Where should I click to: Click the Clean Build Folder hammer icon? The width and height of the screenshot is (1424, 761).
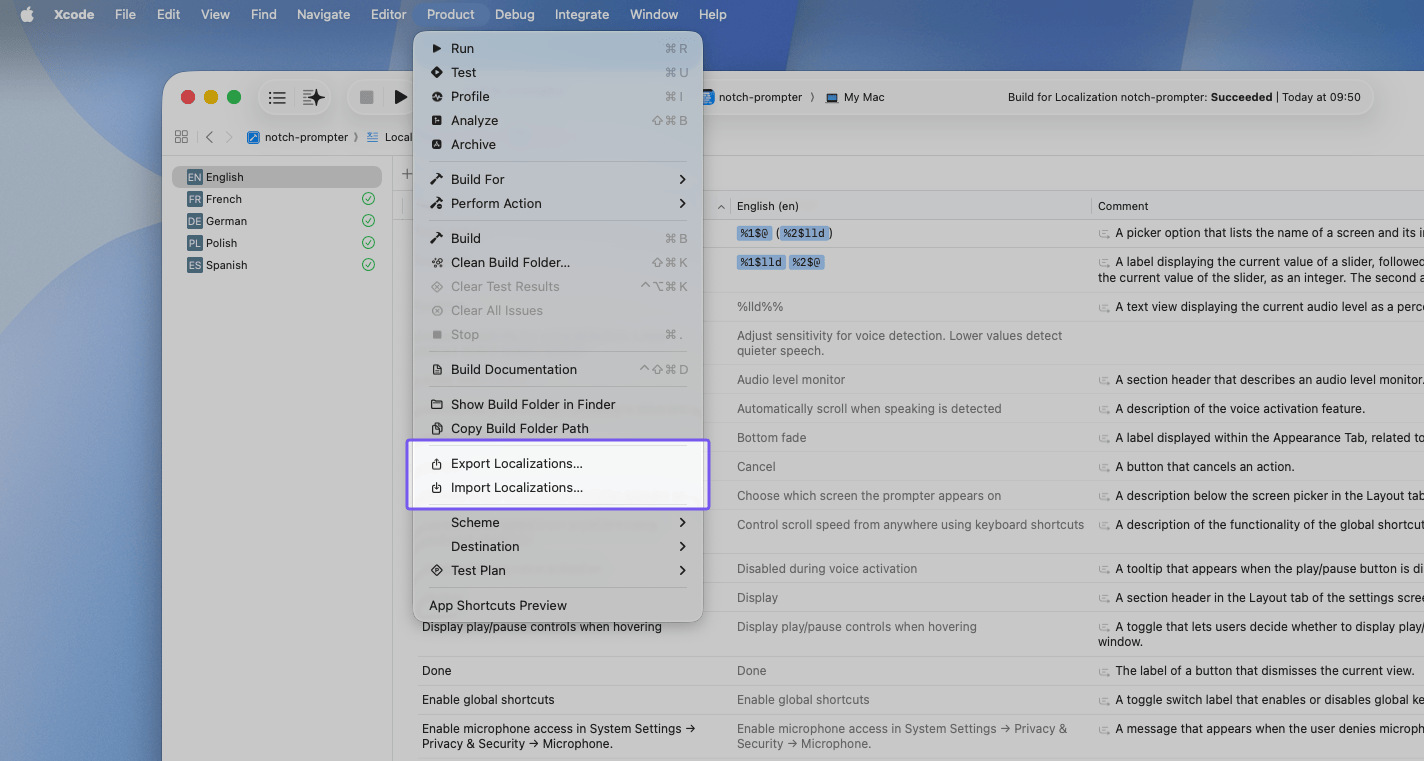point(436,262)
